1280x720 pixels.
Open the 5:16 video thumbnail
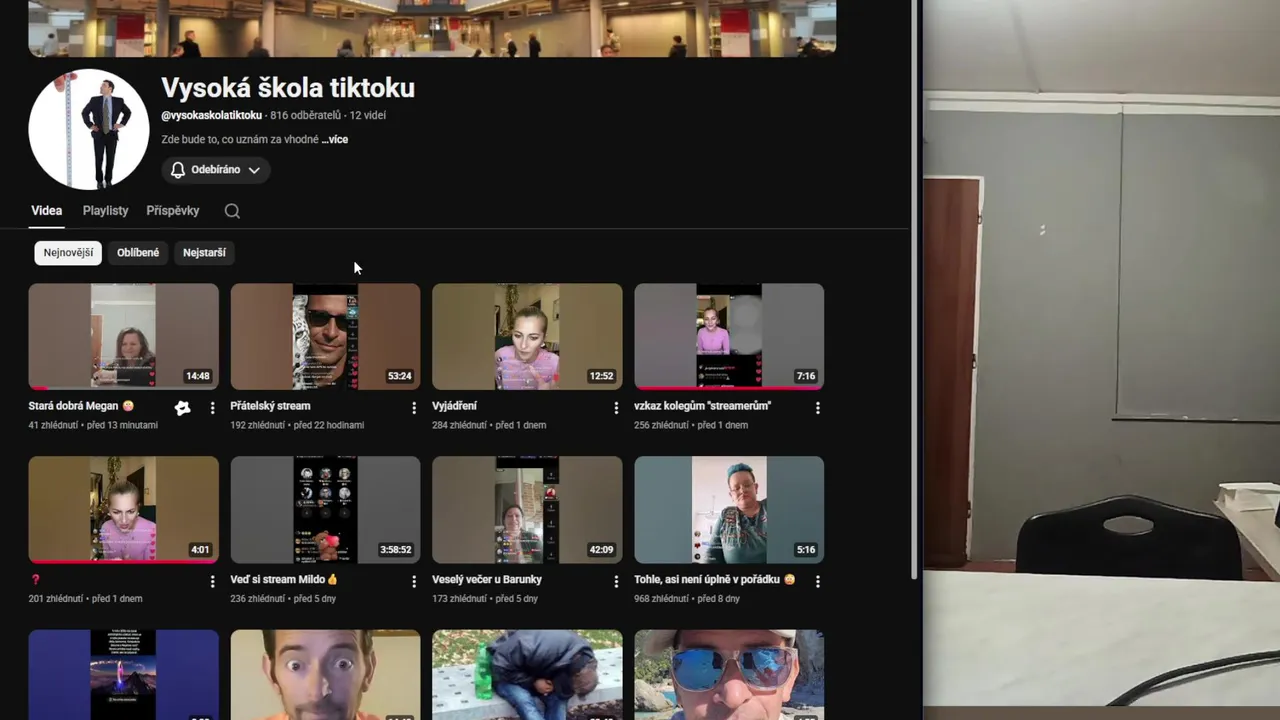[x=729, y=510]
